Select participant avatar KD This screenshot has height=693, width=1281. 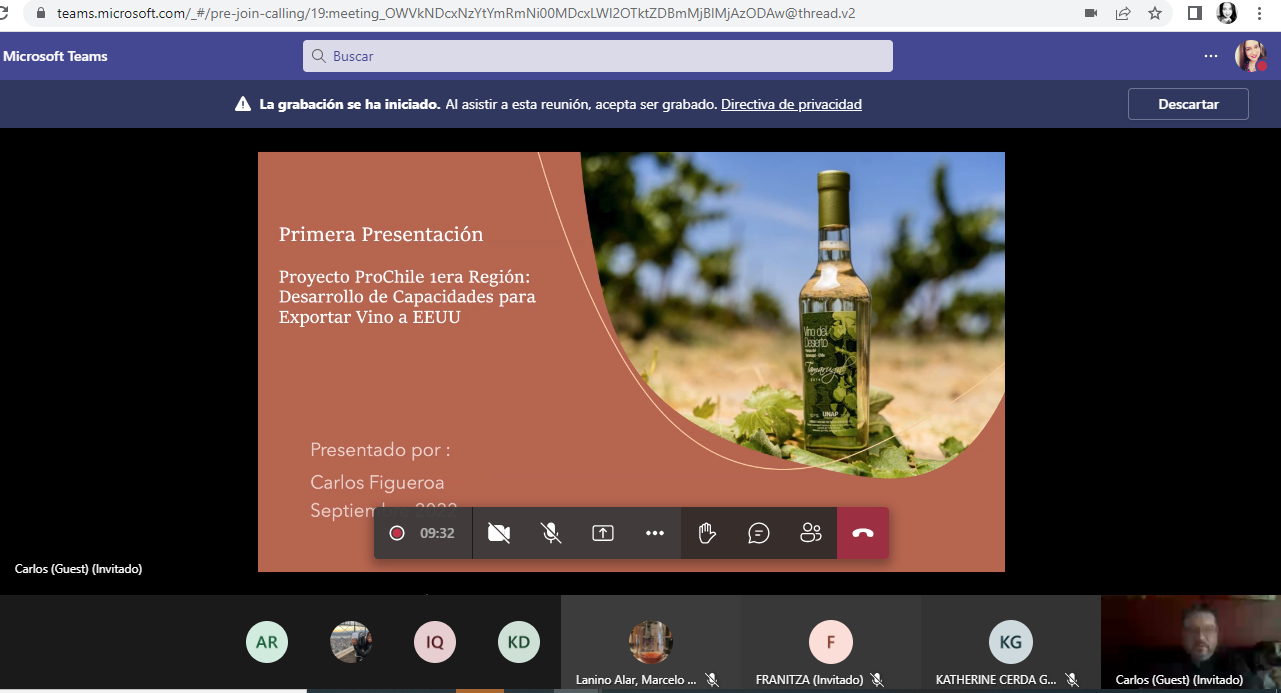(x=519, y=642)
